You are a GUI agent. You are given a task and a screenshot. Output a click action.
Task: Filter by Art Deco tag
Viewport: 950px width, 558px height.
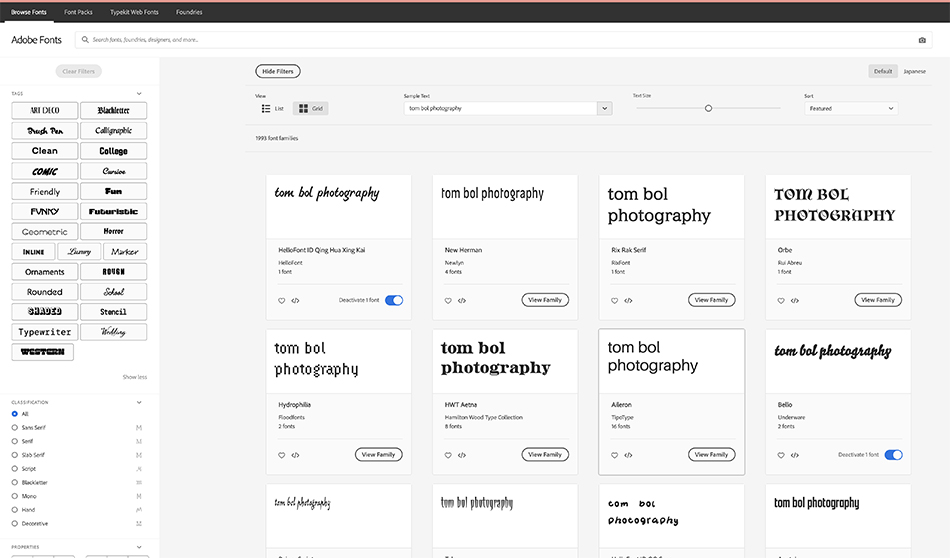tap(45, 110)
